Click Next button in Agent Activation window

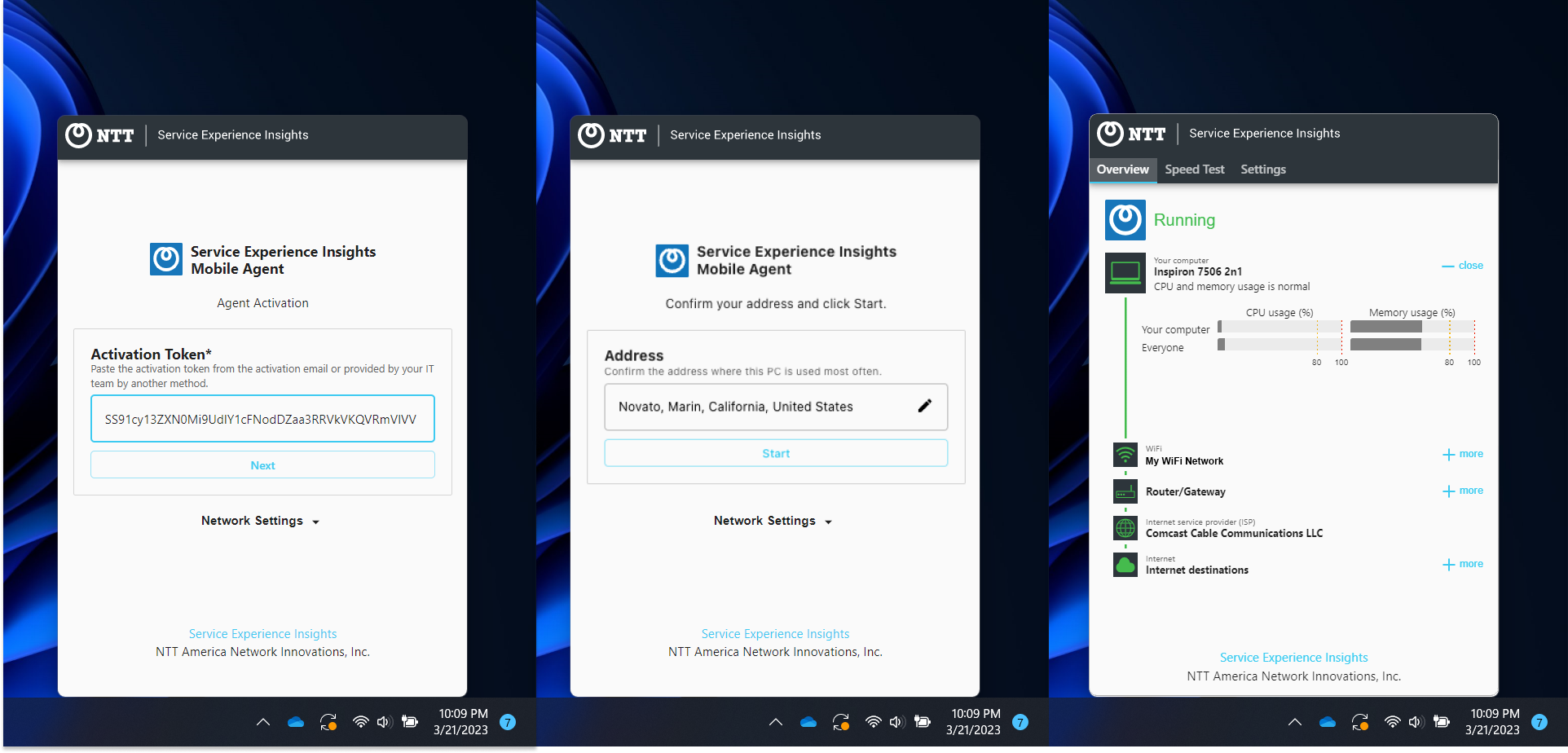click(262, 465)
